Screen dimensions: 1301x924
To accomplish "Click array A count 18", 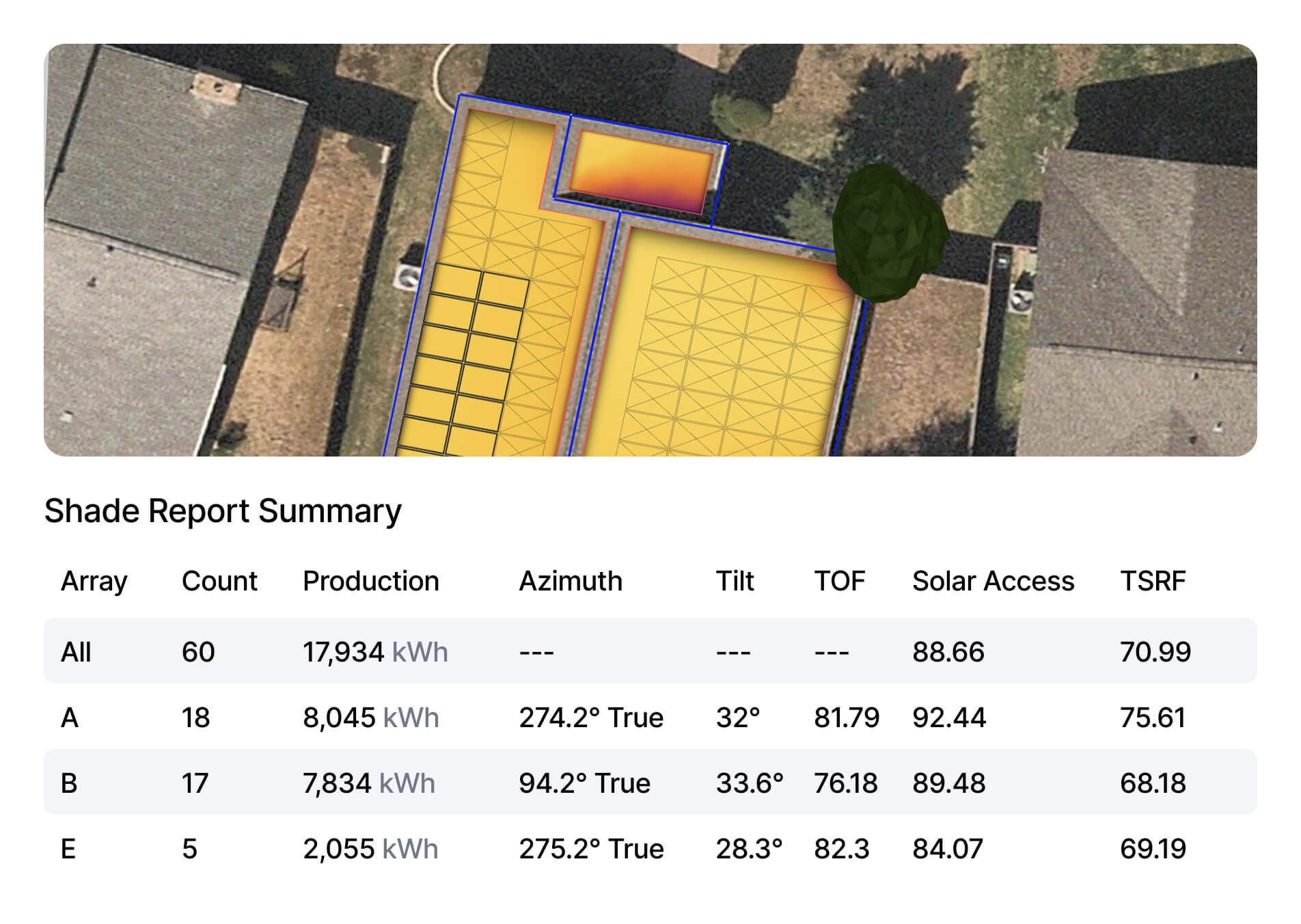I will [x=195, y=718].
